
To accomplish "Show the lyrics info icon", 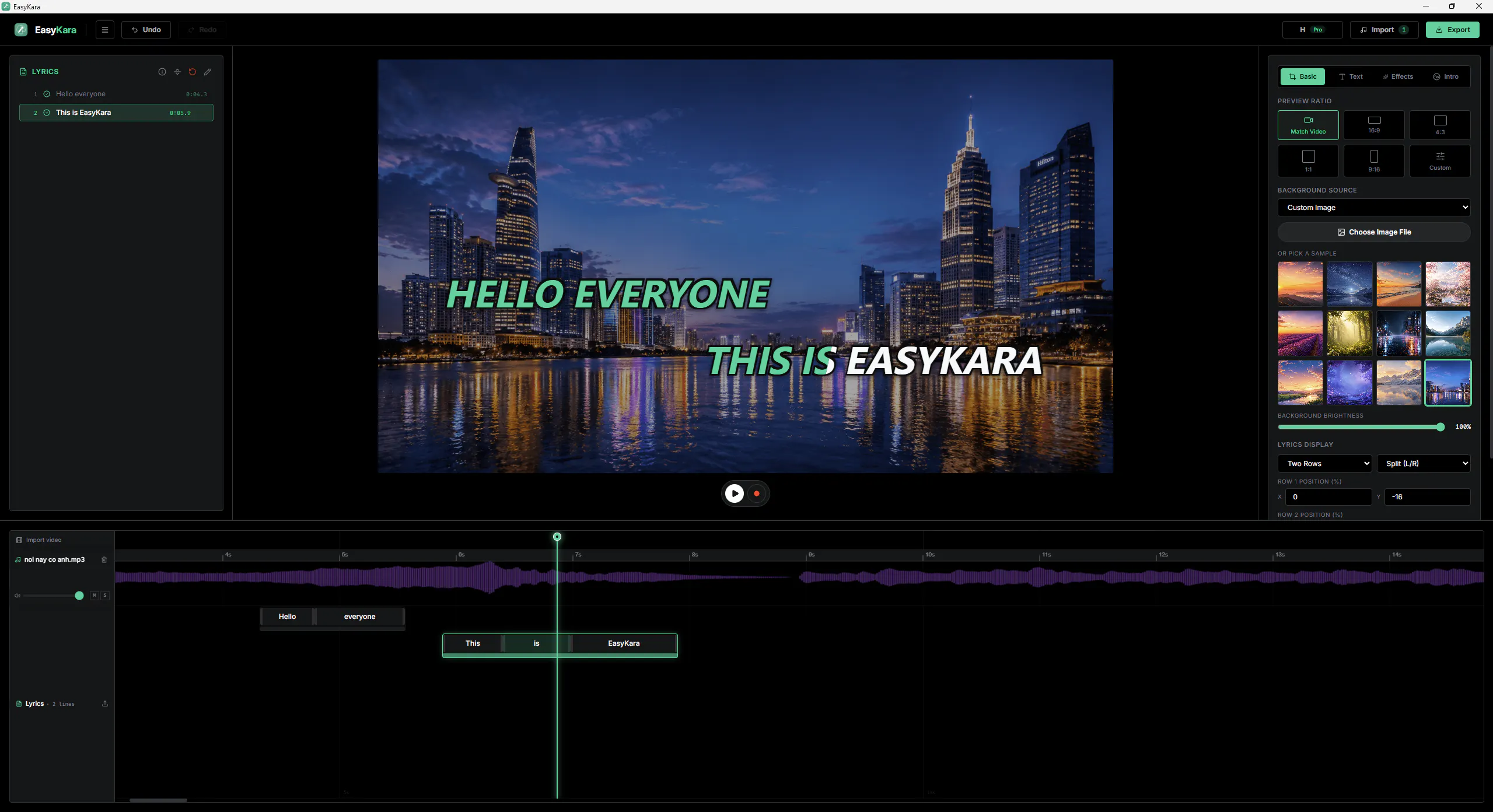I will click(x=162, y=72).
